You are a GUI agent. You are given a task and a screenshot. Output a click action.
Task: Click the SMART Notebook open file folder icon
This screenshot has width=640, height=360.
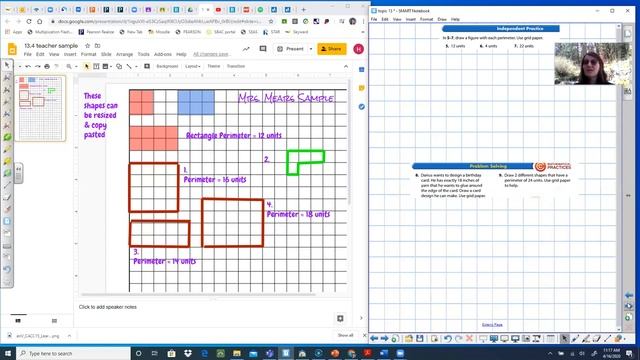point(409,338)
